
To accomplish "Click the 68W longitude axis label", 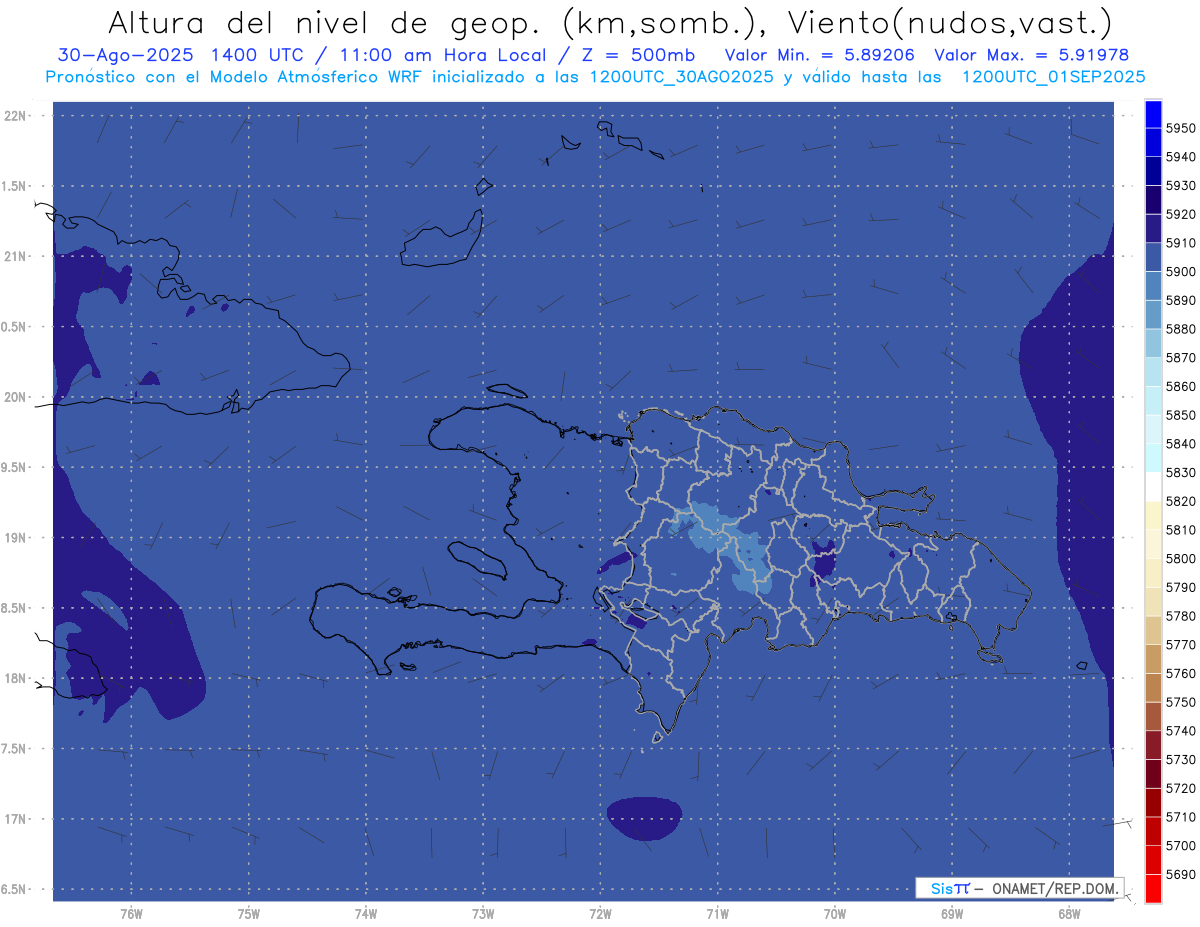I will coord(1068,914).
